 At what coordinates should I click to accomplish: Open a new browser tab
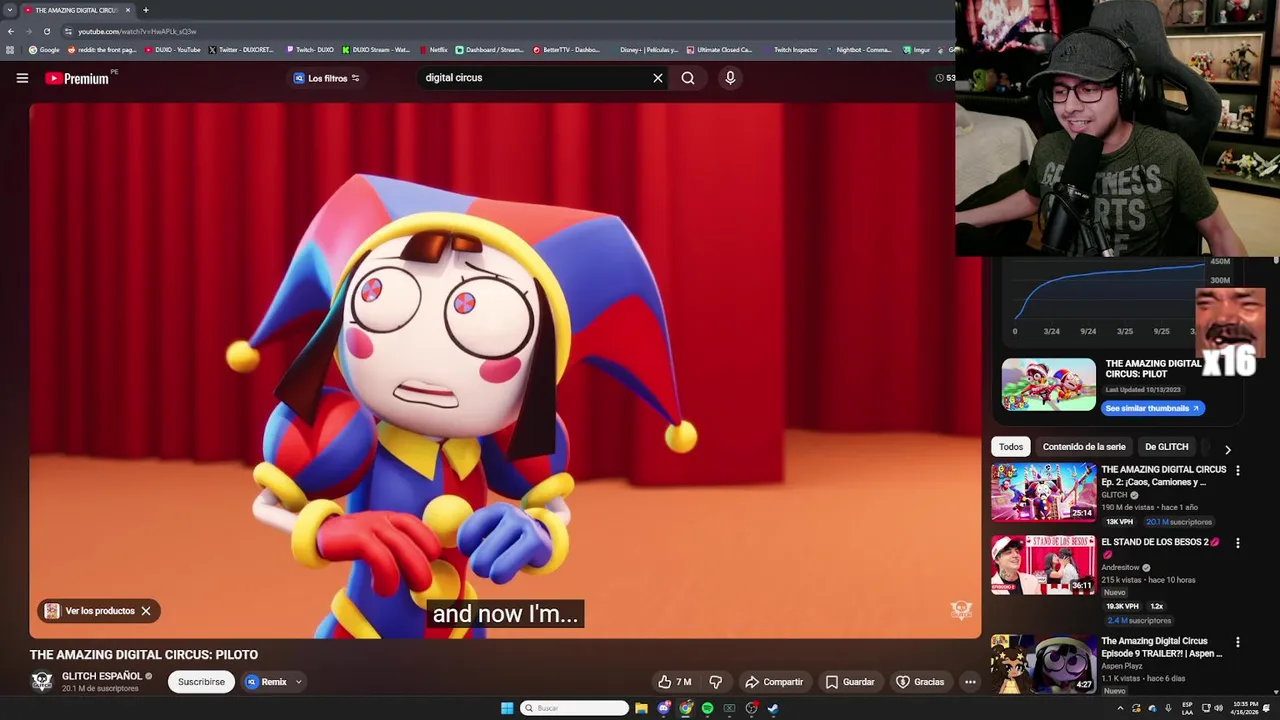146,10
